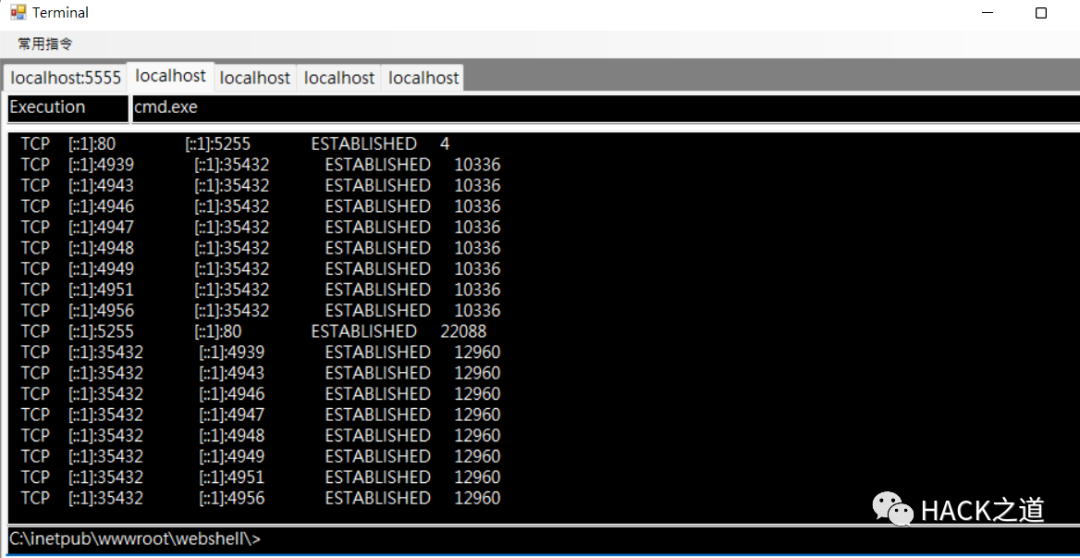This screenshot has height=558, width=1080.
Task: Minimize the Terminal window
Action: 988,13
